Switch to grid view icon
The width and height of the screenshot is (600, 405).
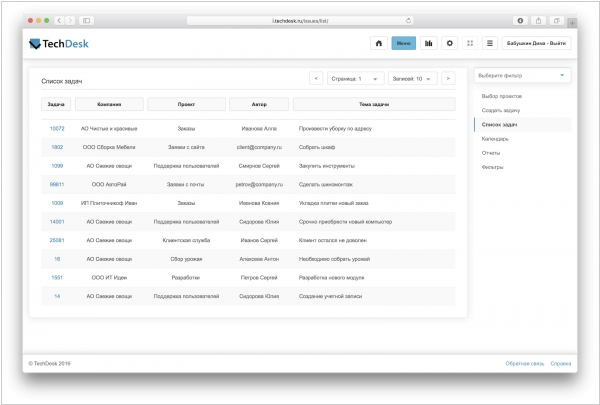point(470,44)
